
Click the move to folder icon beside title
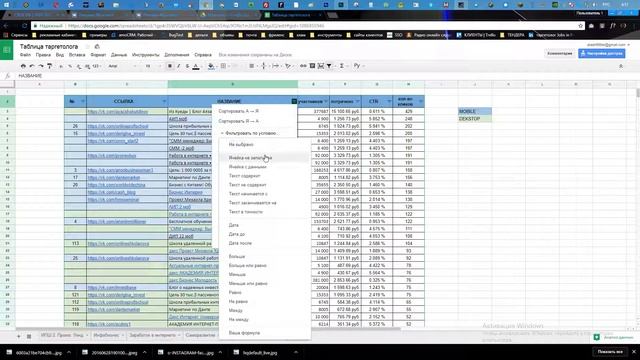pyautogui.click(x=97, y=47)
